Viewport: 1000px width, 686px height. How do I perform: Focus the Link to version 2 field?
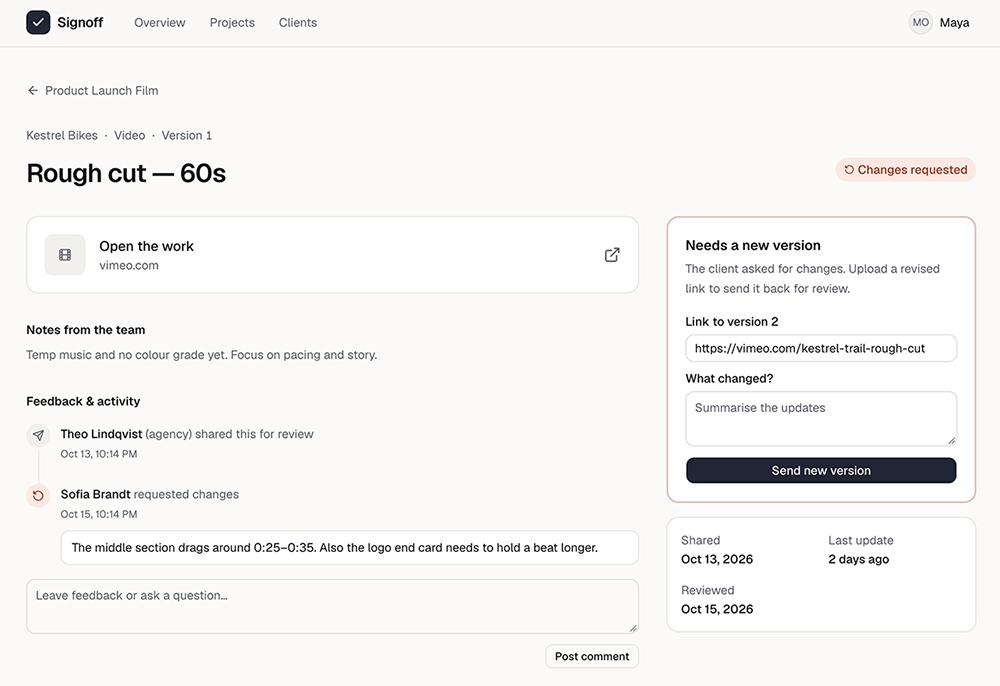(x=821, y=348)
